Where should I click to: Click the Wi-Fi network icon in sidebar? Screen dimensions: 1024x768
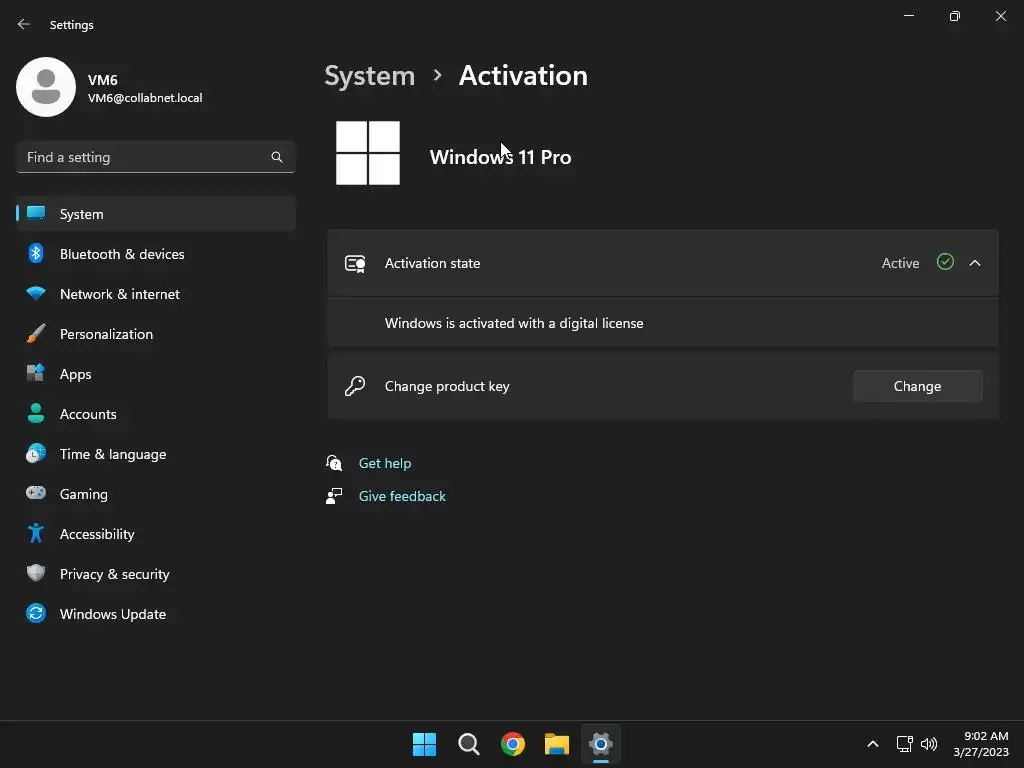(36, 293)
